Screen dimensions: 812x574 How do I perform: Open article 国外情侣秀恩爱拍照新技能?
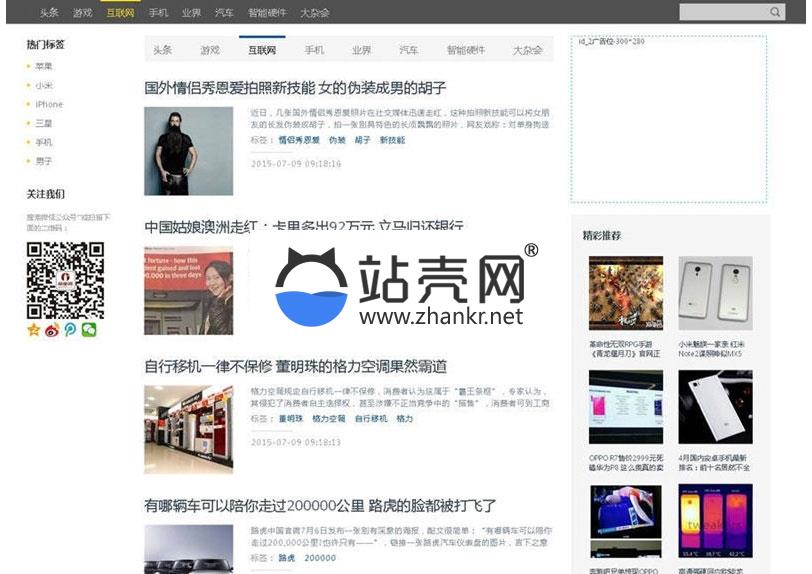(295, 88)
